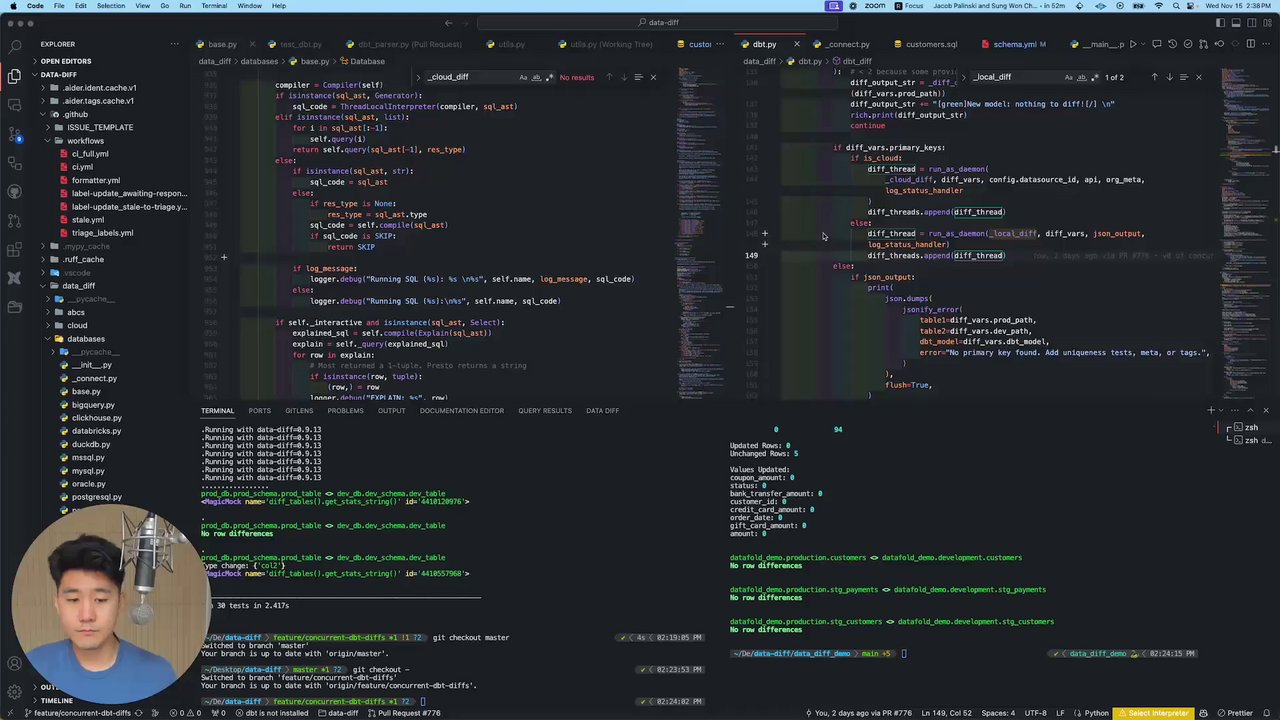The image size is (1280, 720).
Task: Change the Spaces: 4 indentation setting
Action: pos(998,713)
